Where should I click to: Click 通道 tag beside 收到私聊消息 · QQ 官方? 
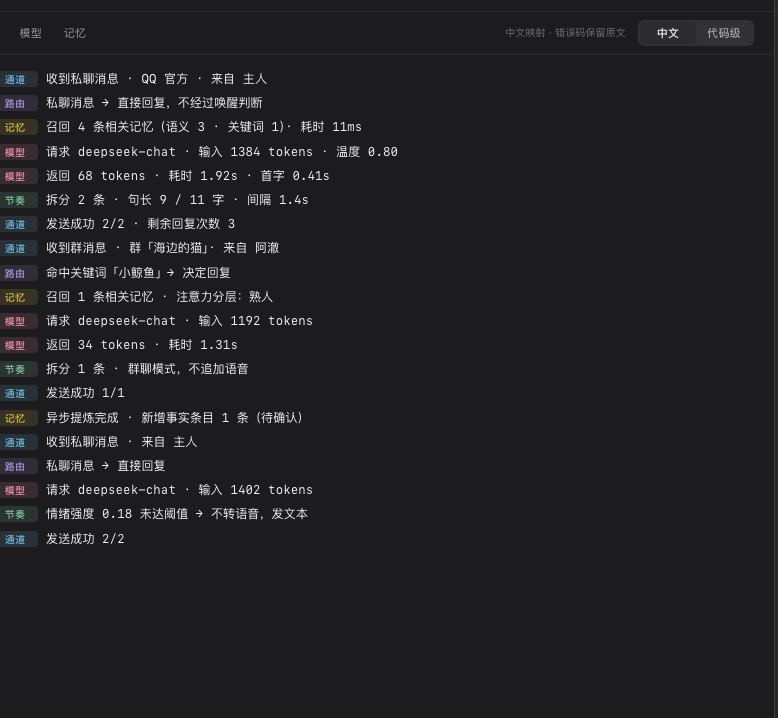(x=18, y=79)
